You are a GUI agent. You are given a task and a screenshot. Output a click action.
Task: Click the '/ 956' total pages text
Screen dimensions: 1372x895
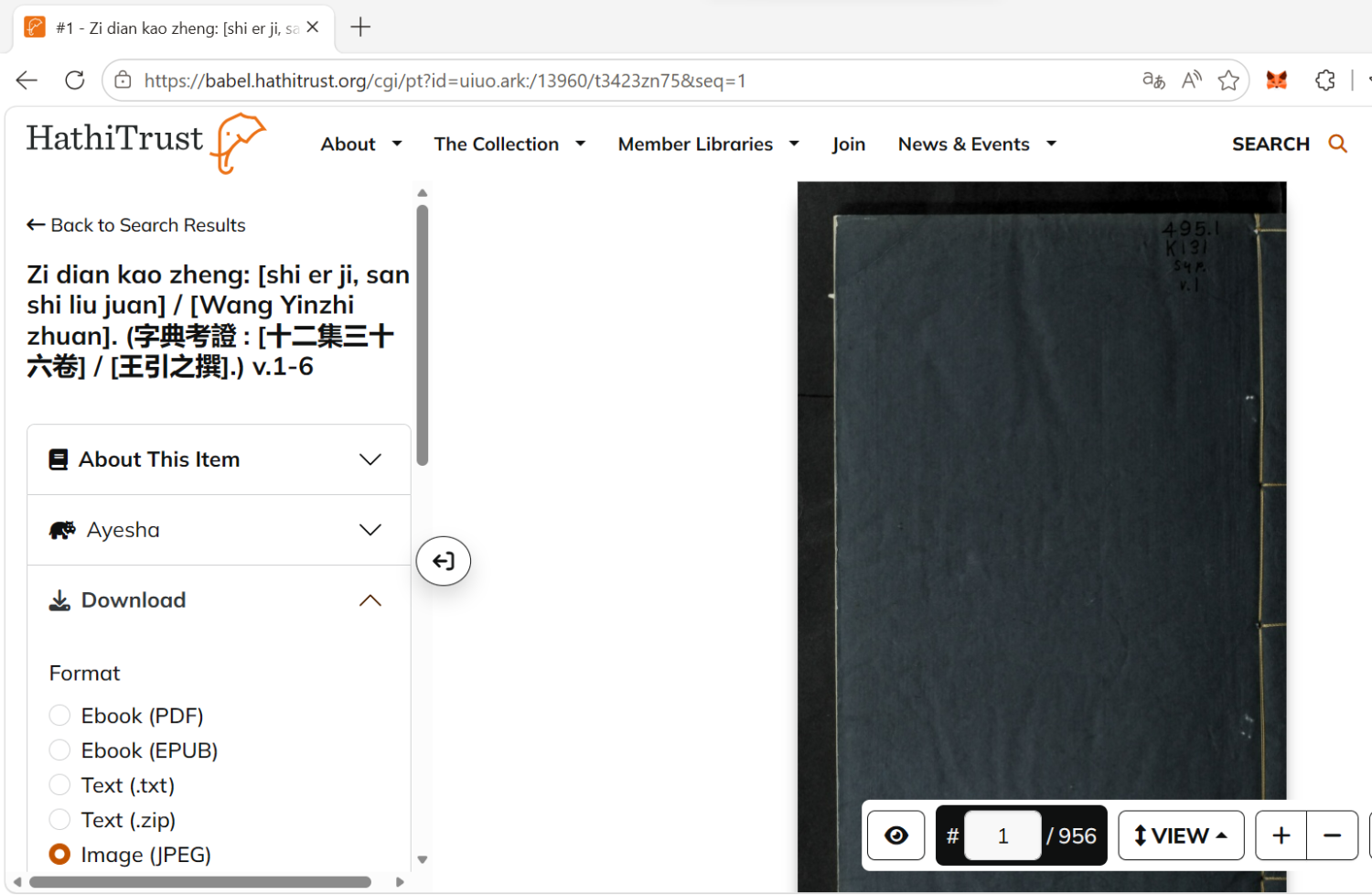pos(1072,836)
